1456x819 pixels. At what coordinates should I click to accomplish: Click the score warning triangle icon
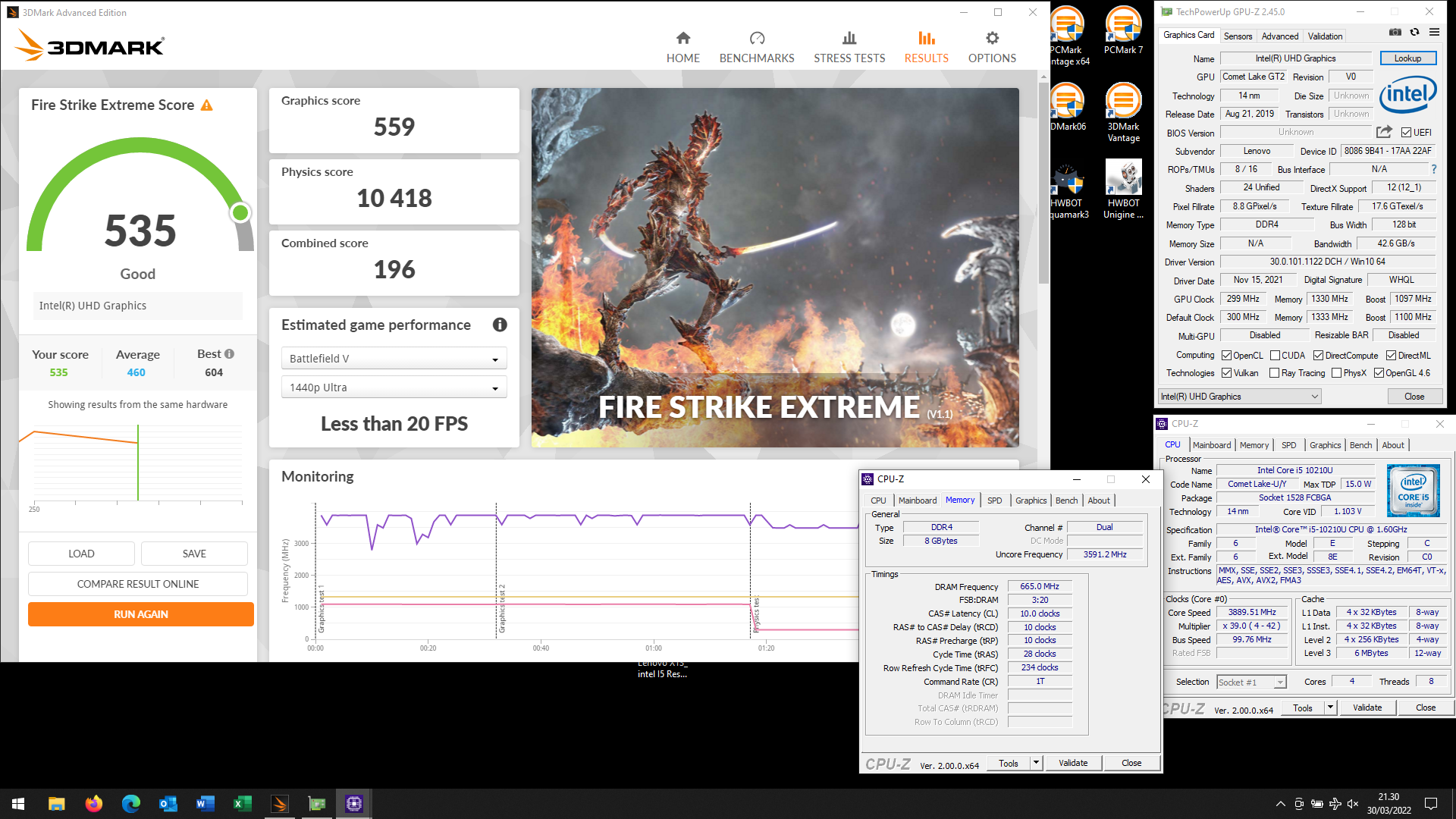pyautogui.click(x=207, y=105)
